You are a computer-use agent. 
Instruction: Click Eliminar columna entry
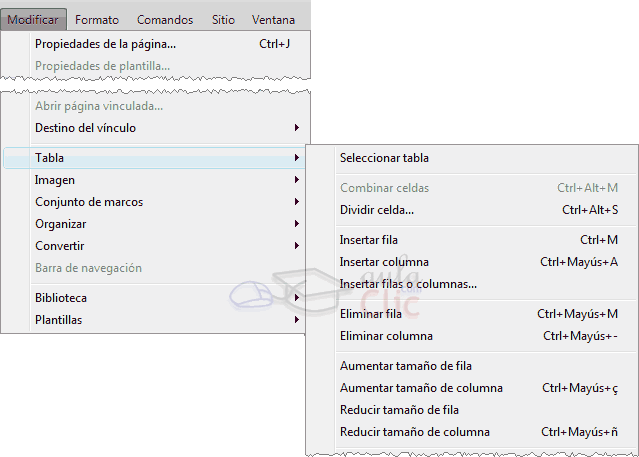coord(386,336)
